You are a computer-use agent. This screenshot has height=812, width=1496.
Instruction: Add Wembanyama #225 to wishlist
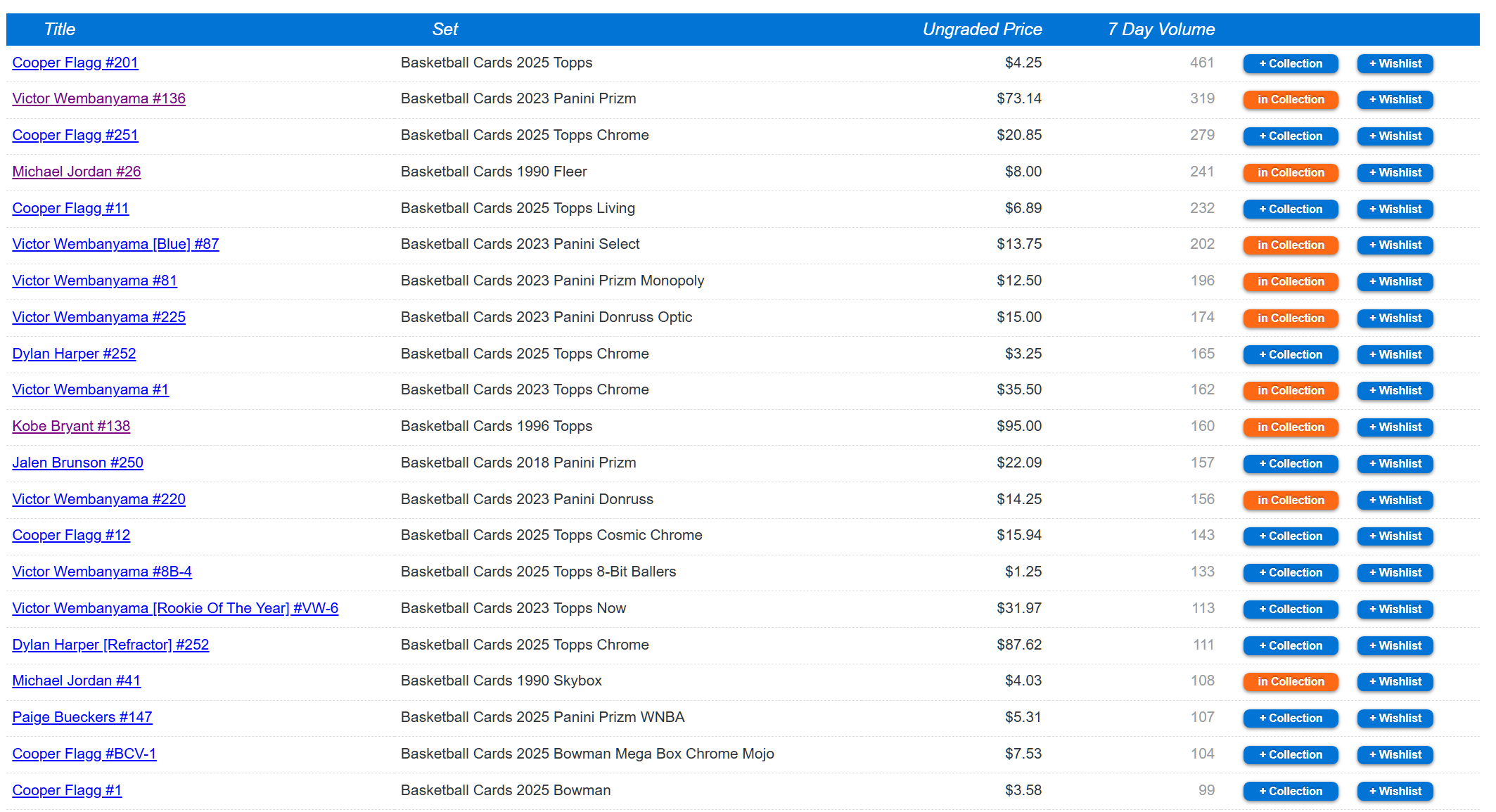[x=1395, y=318]
